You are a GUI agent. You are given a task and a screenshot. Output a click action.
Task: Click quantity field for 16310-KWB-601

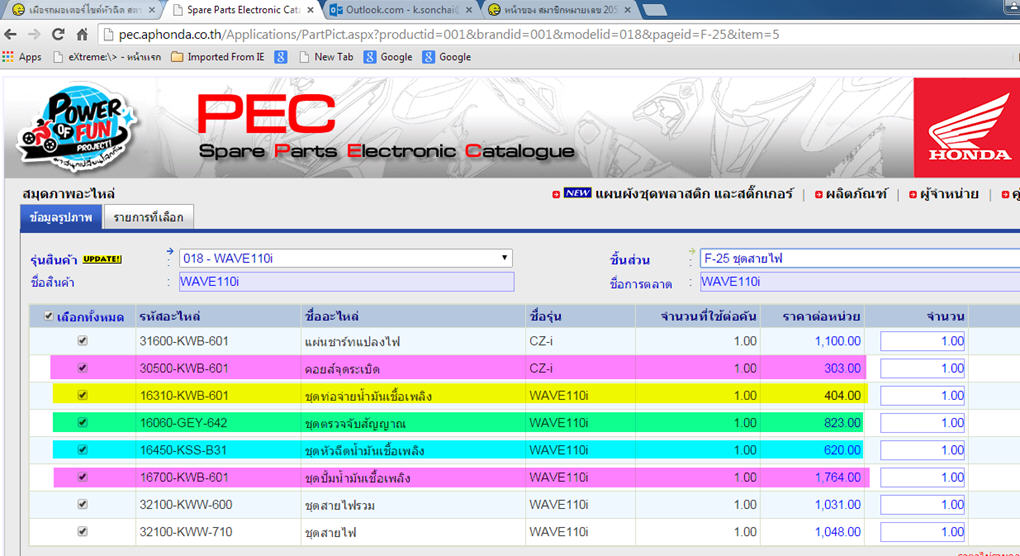(922, 396)
